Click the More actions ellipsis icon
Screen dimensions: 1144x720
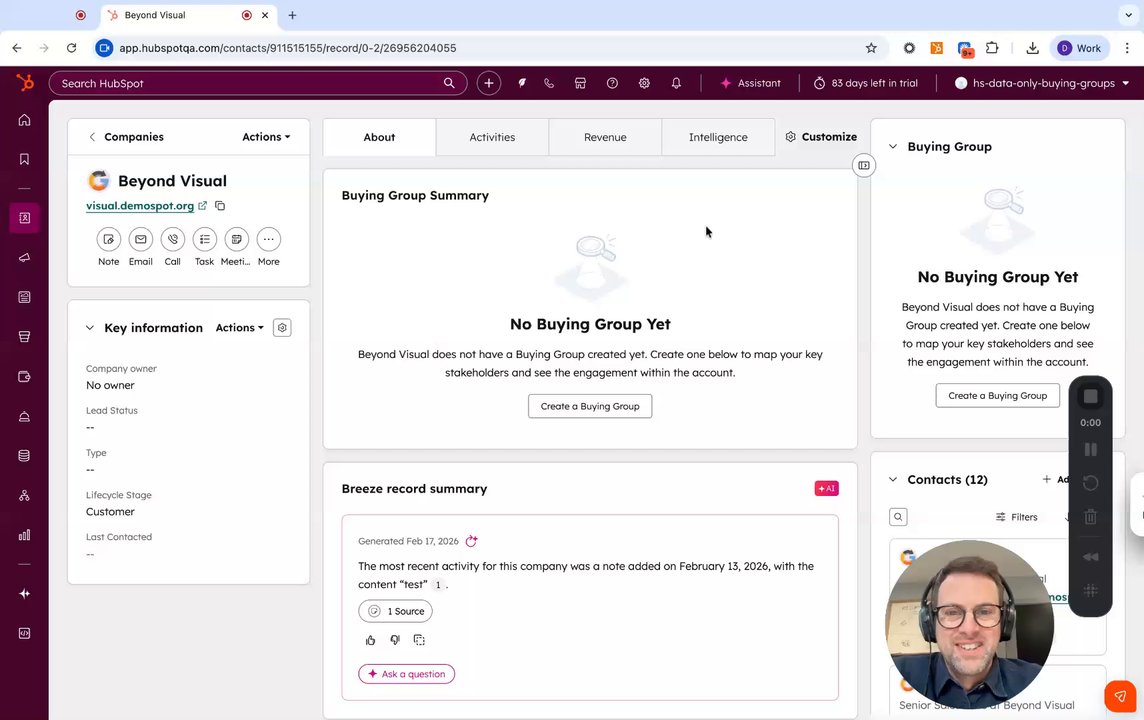click(268, 239)
